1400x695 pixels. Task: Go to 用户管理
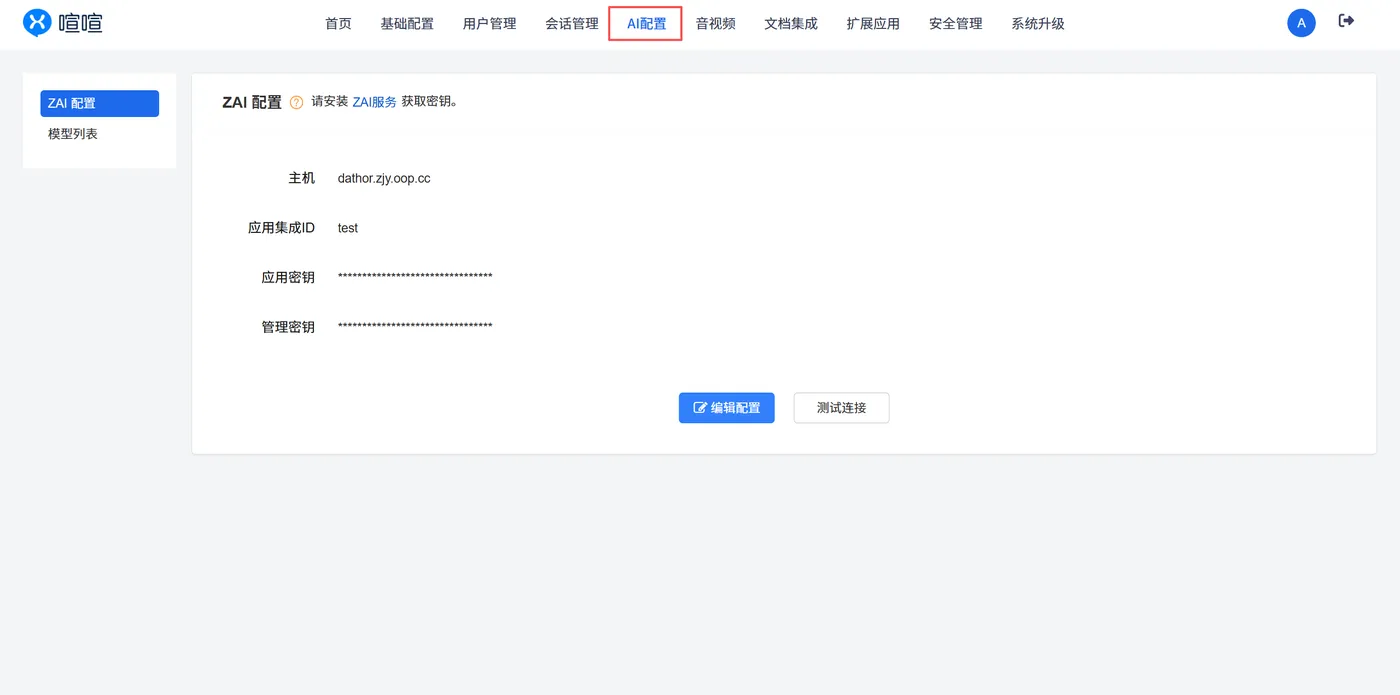pos(490,23)
